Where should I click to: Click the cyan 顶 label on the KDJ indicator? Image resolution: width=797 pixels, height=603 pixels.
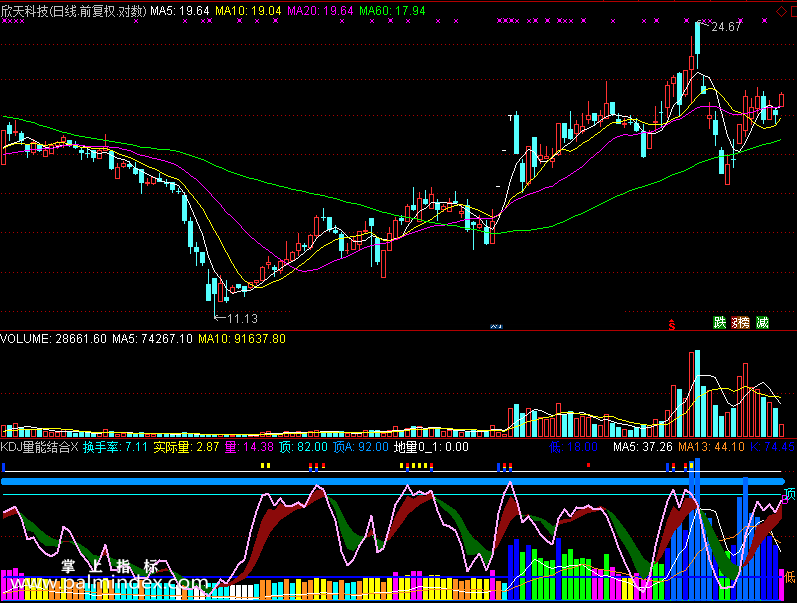coord(790,493)
